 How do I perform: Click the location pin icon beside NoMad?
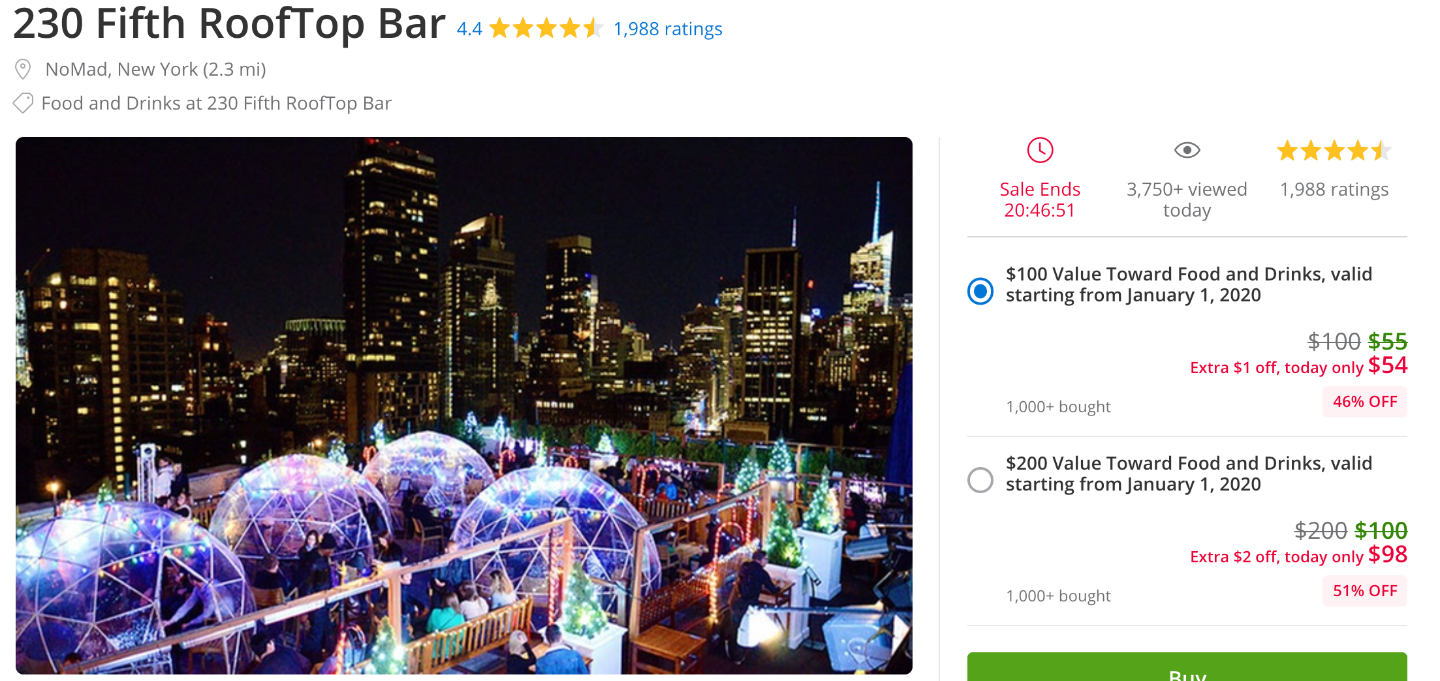click(23, 69)
